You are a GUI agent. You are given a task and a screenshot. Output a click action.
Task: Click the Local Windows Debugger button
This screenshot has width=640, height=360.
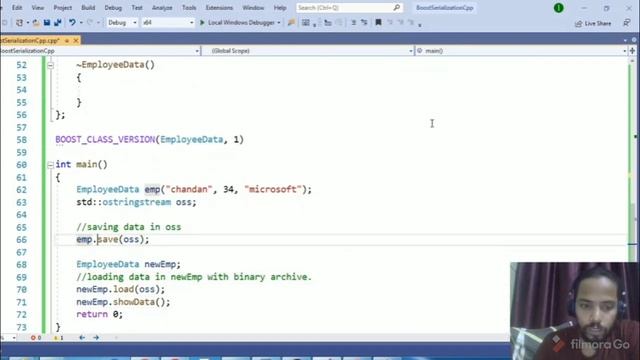[241, 22]
